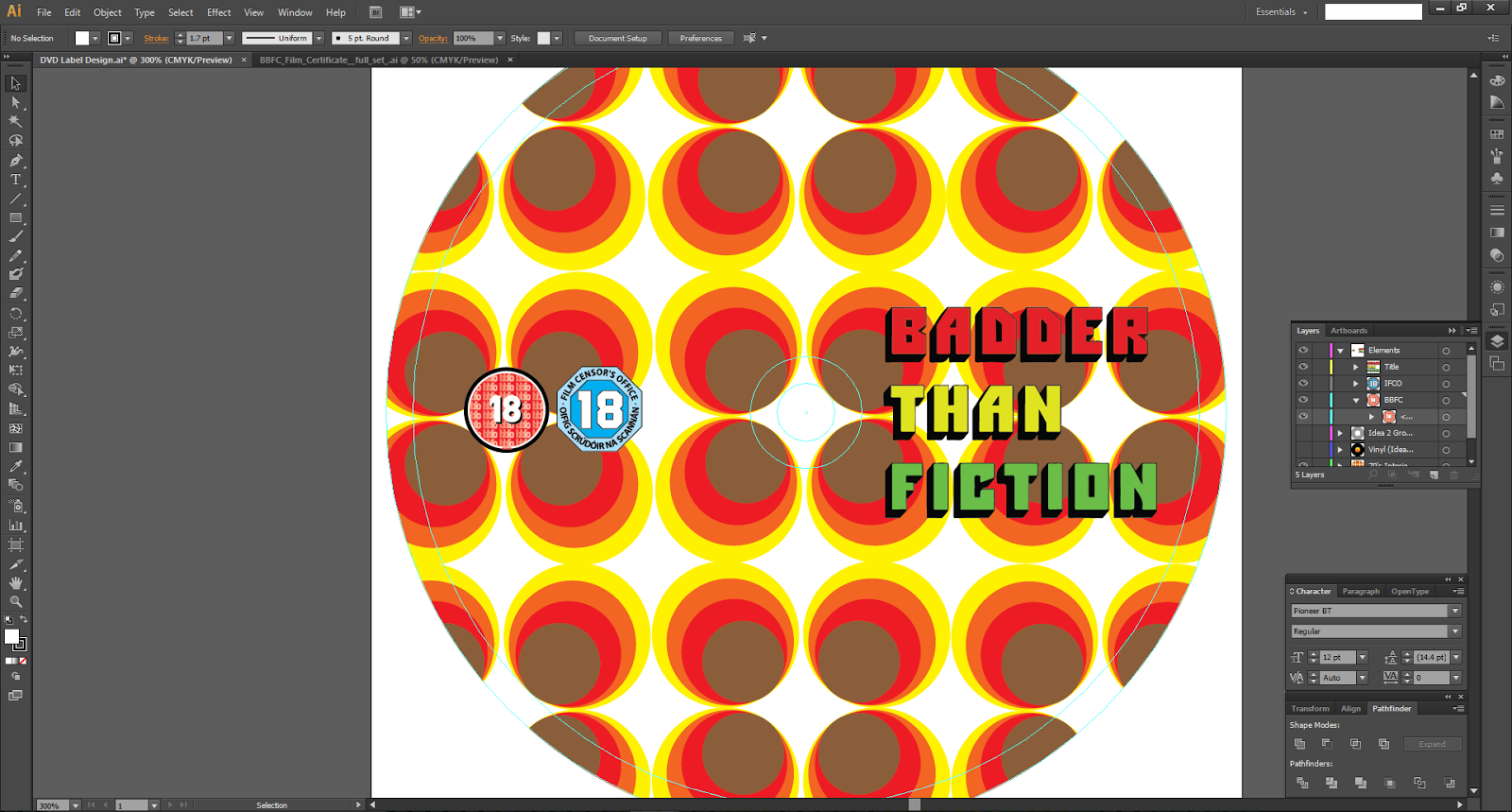
Task: Open the Regular font style dropdown
Action: (1455, 631)
